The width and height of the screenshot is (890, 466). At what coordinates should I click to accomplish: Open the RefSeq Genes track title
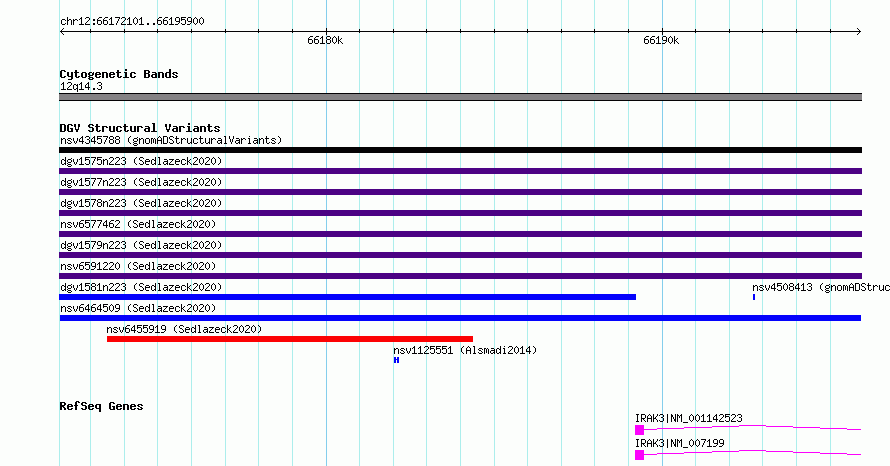point(101,406)
